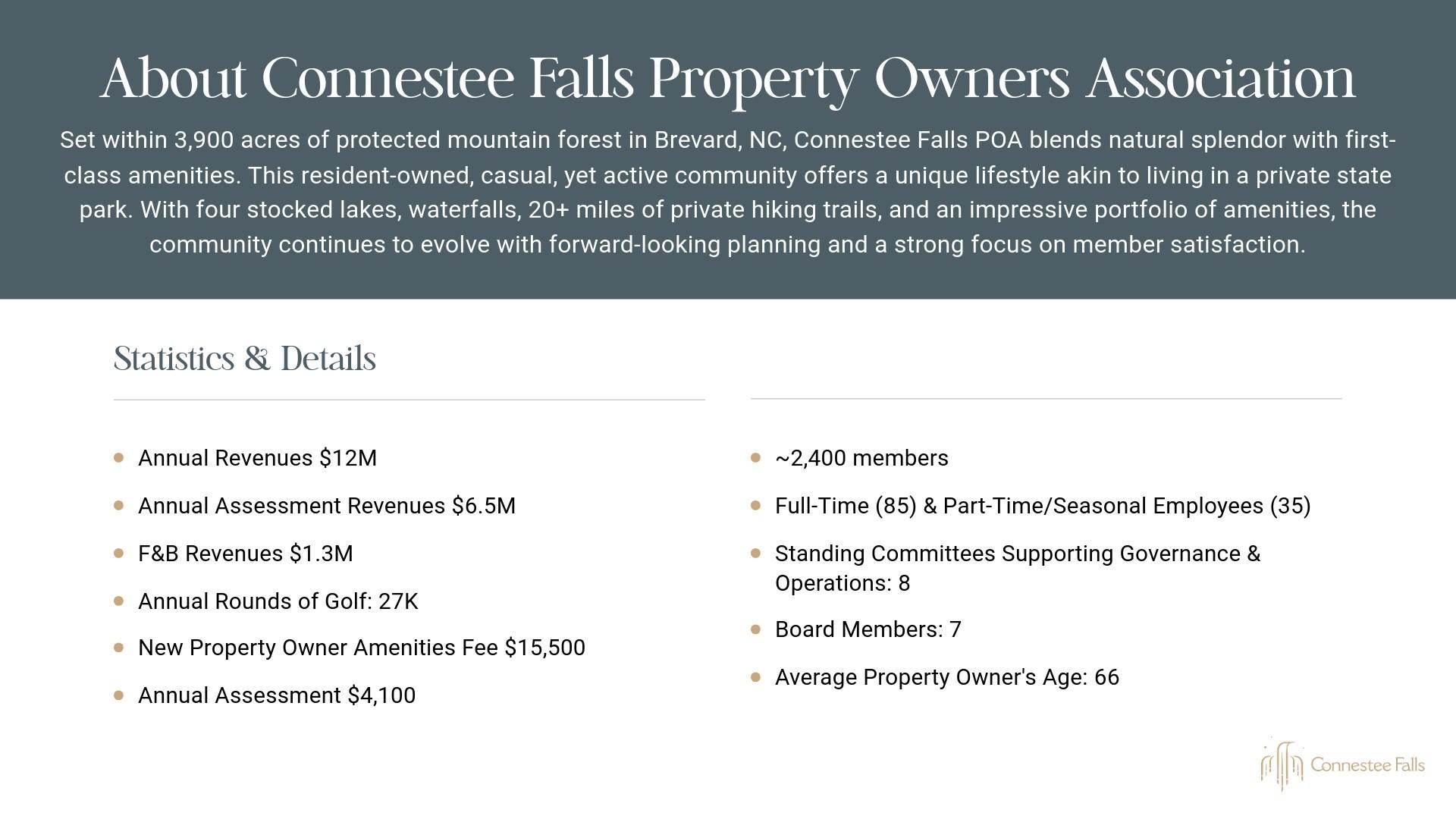This screenshot has height=819, width=1456.
Task: Click the bullet beside F&B Revenues
Action: point(119,554)
